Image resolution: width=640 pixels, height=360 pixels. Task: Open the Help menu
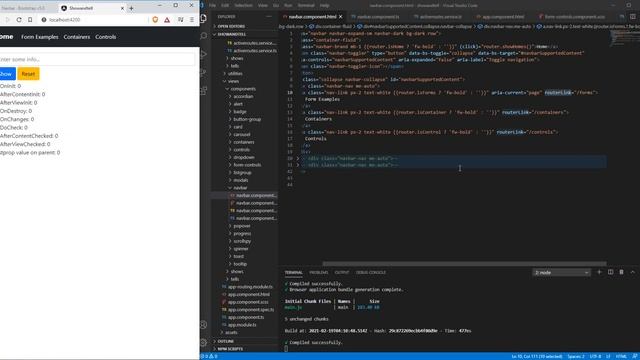324,5
